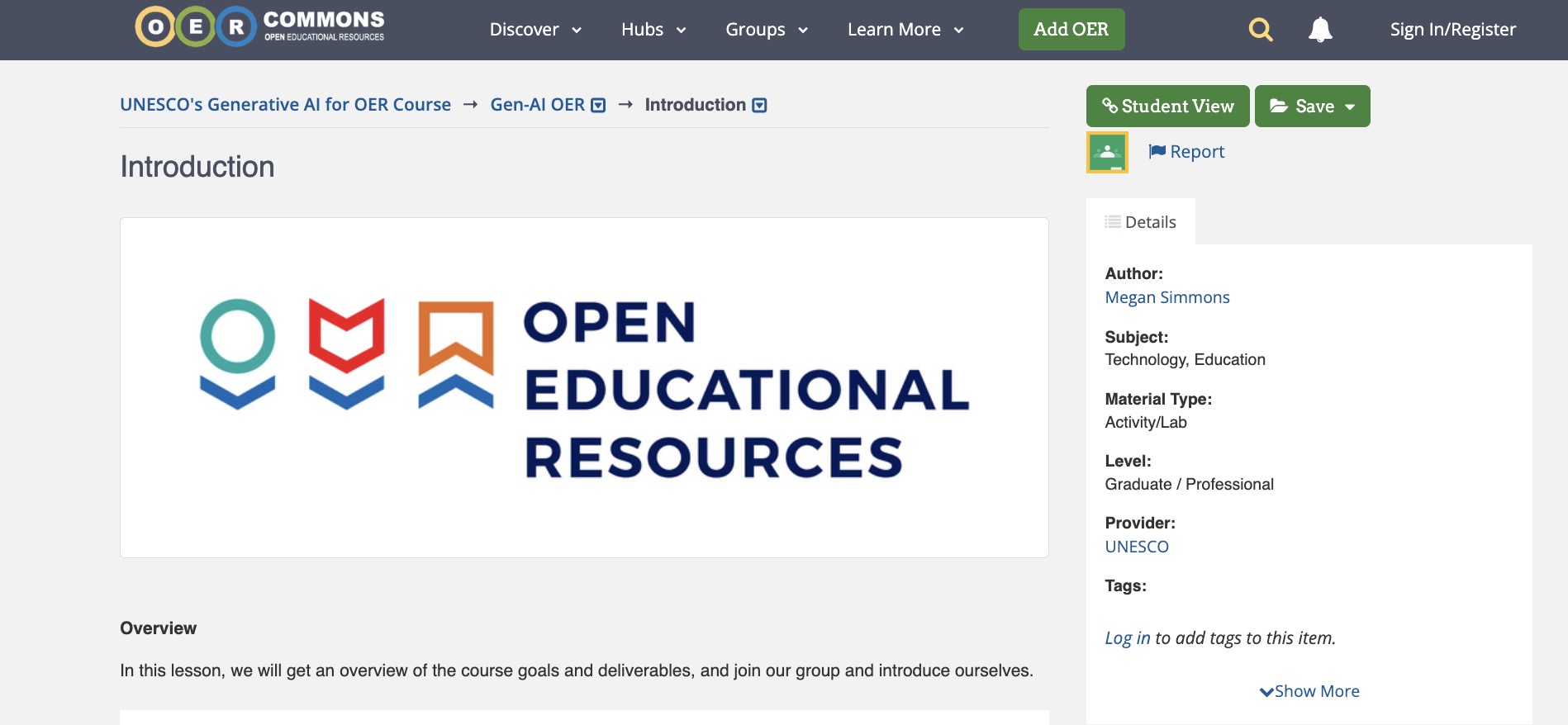Expand the Groups menu
The height and width of the screenshot is (725, 1568).
pyautogui.click(x=767, y=30)
